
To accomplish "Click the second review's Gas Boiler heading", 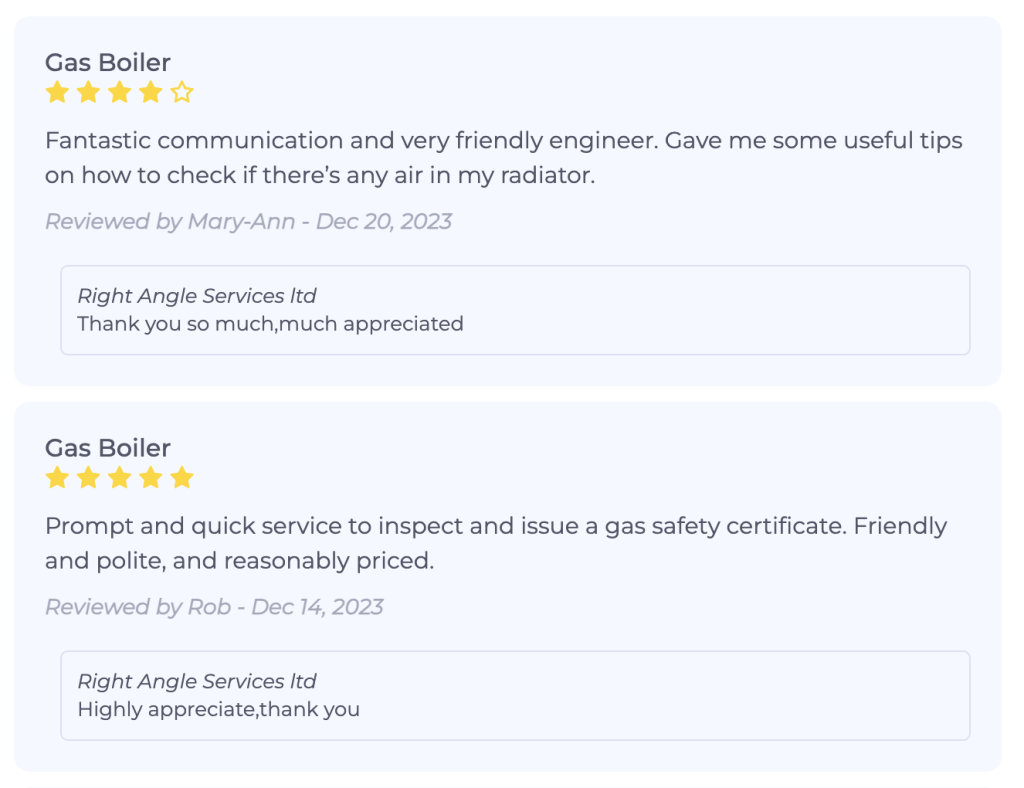I will pyautogui.click(x=108, y=447).
